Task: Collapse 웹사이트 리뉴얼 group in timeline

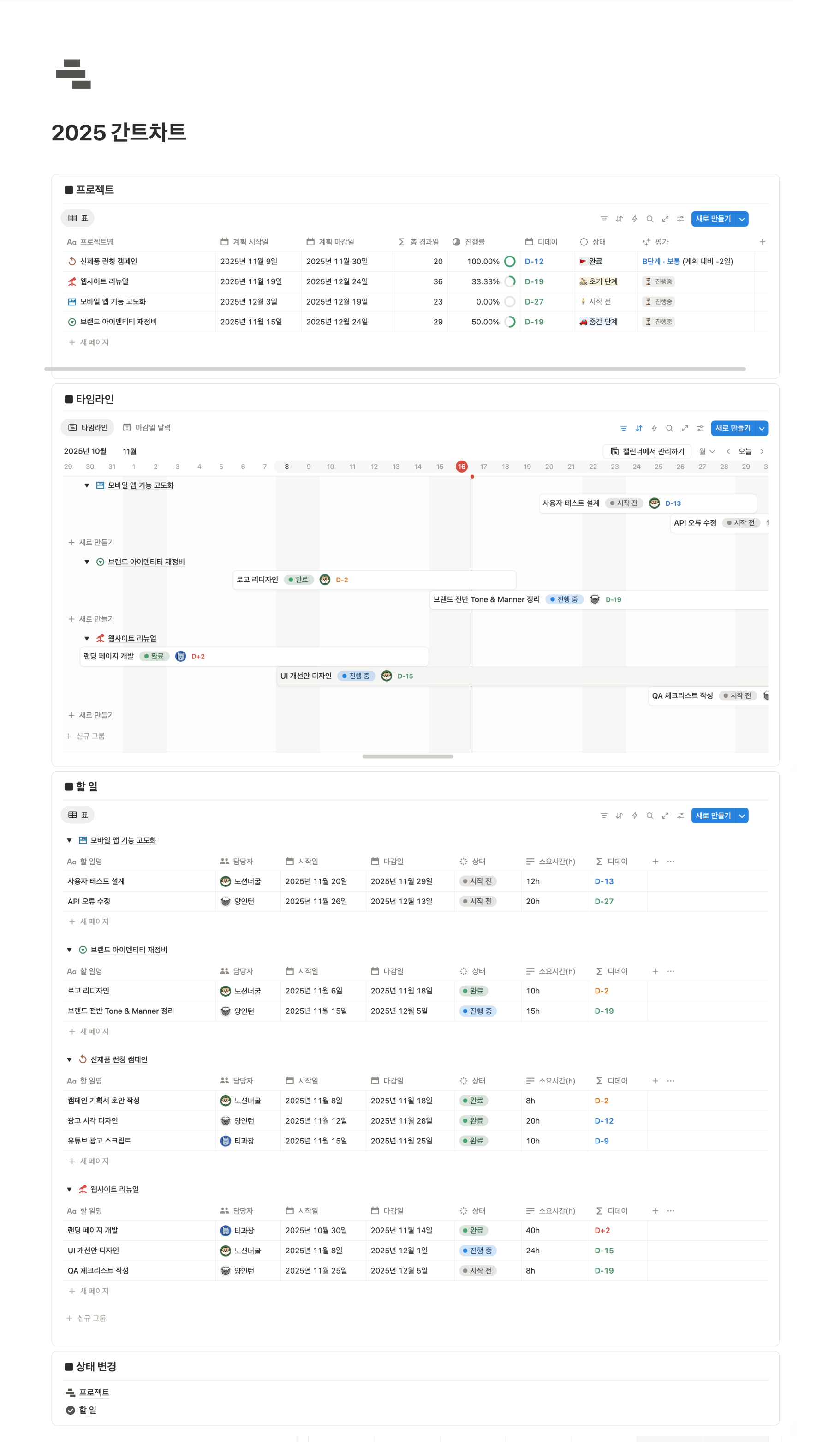Action: click(x=87, y=639)
